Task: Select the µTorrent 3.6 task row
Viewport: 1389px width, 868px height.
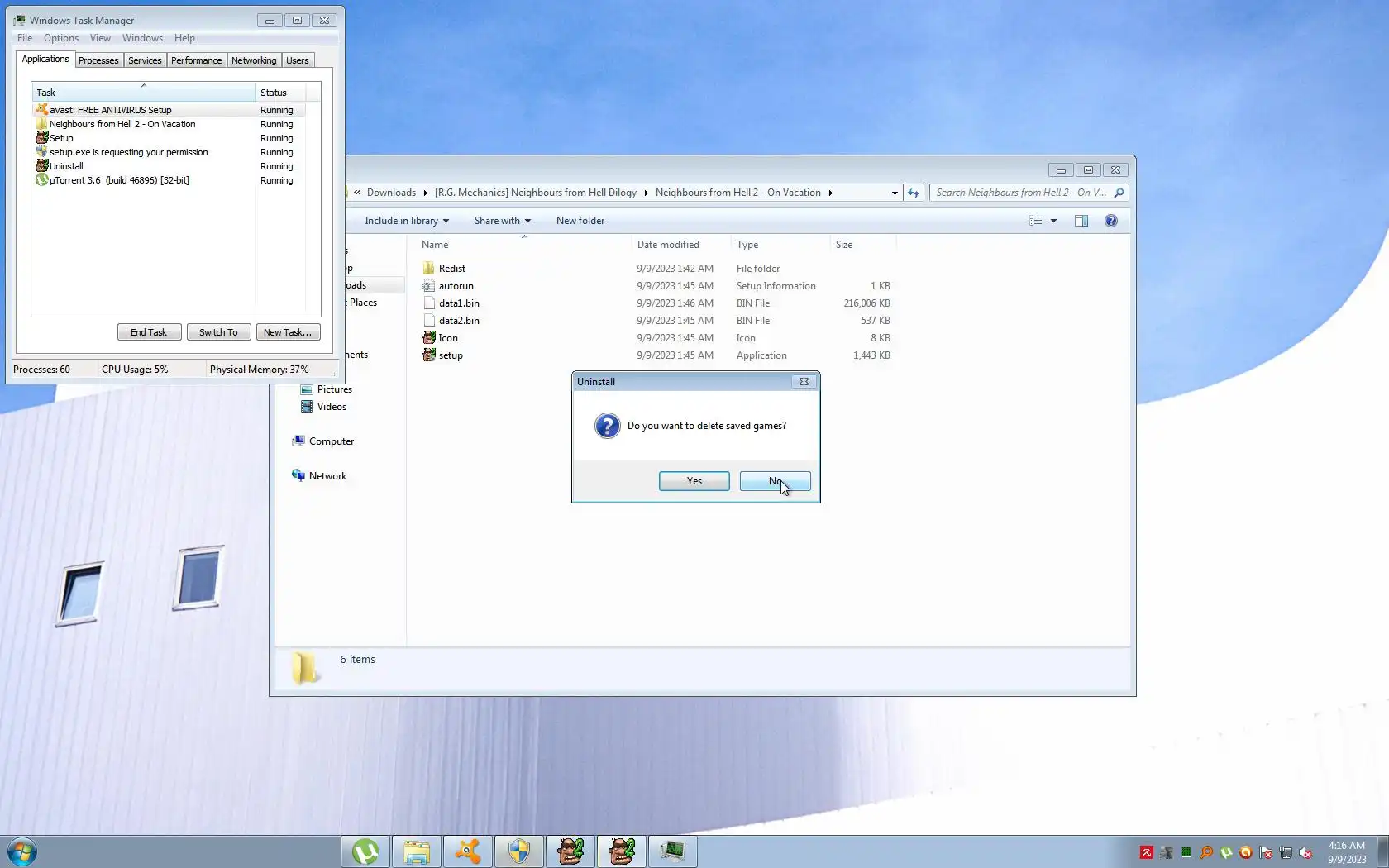Action: tap(169, 180)
